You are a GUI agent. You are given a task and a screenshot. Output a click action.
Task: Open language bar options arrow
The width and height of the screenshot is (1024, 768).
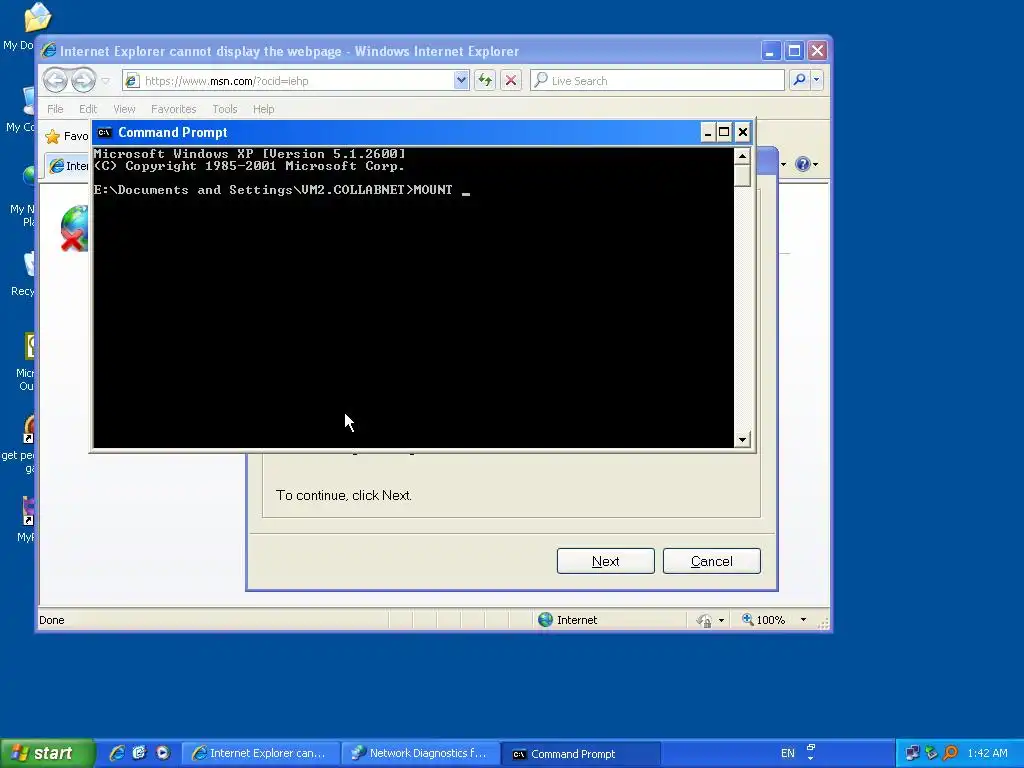[x=810, y=758]
